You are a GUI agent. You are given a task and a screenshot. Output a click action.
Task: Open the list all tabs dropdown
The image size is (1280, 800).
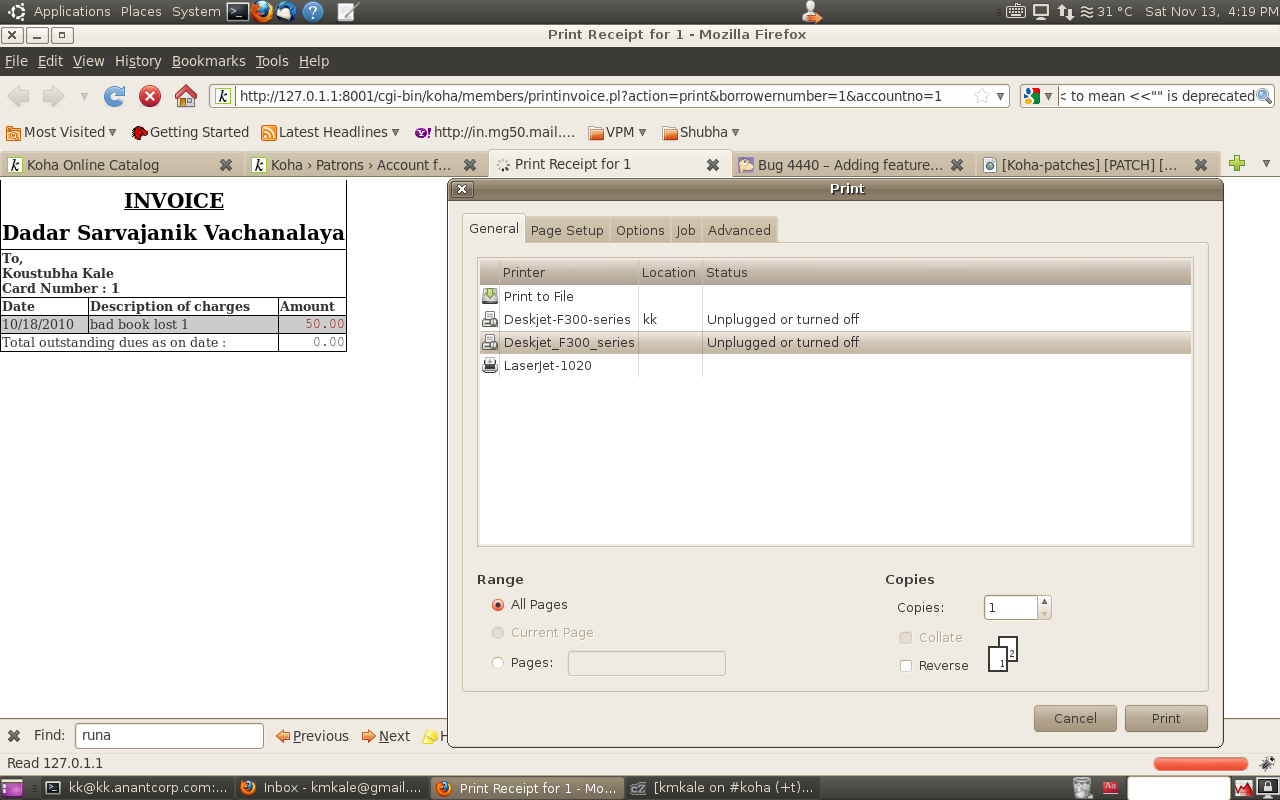(x=1266, y=164)
